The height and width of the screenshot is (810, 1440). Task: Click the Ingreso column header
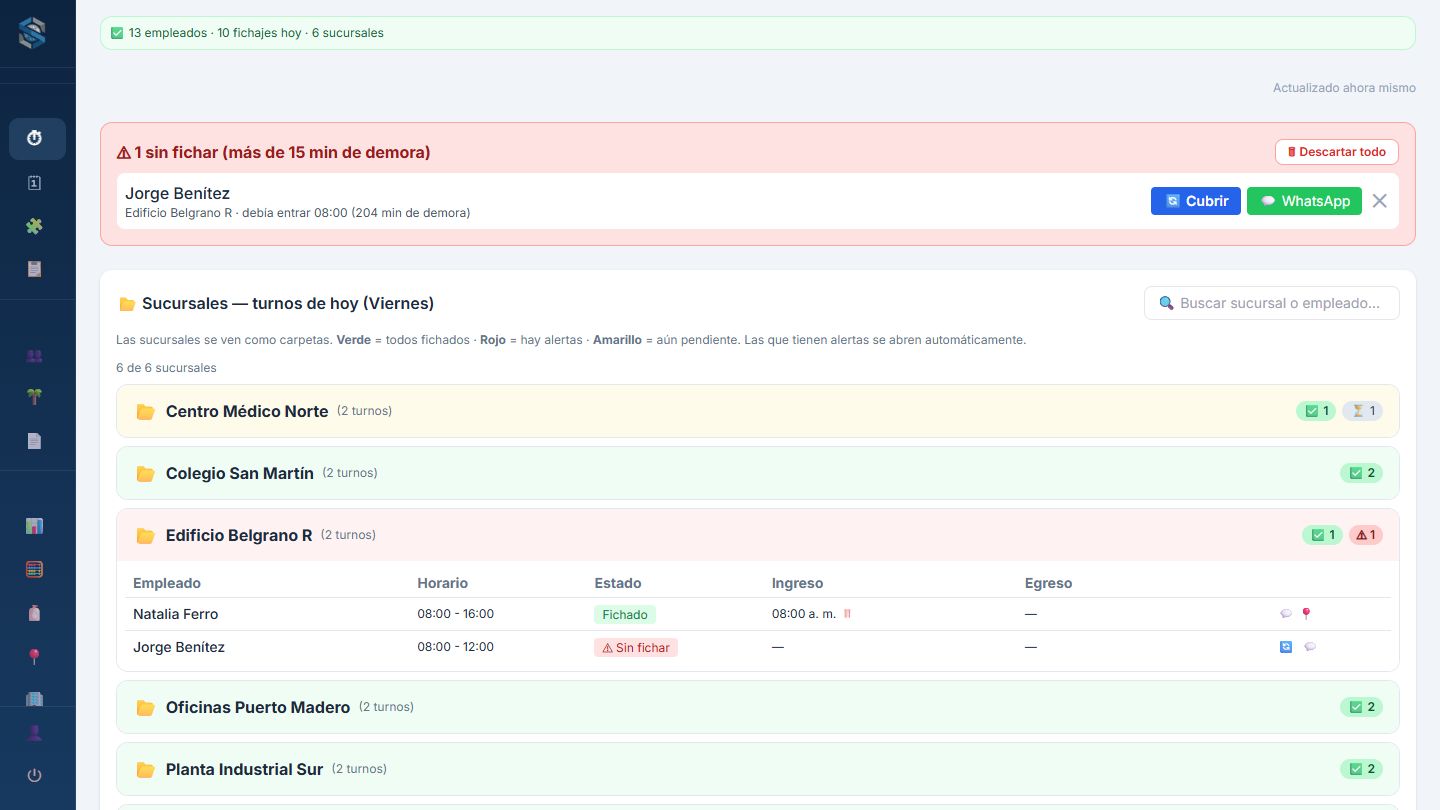(798, 583)
